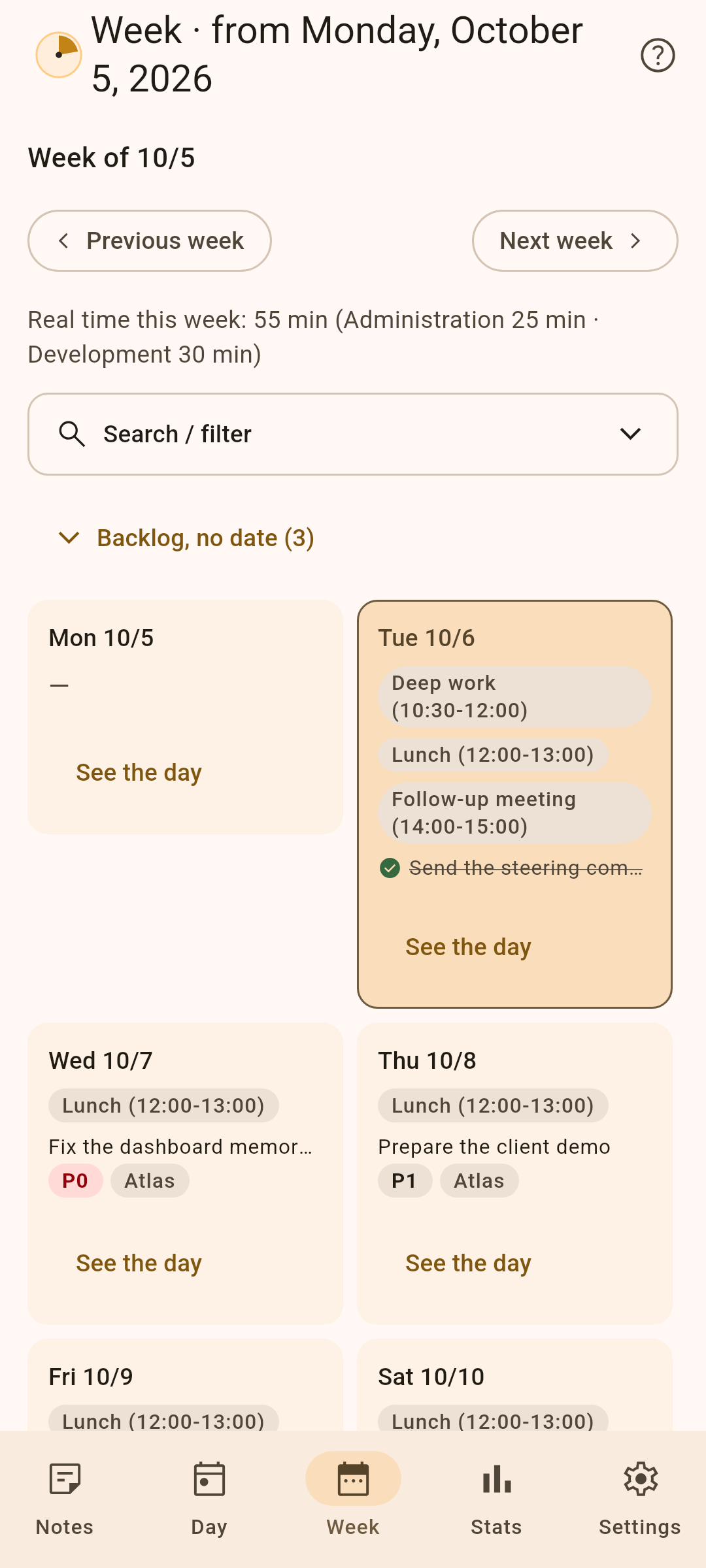Image resolution: width=706 pixels, height=1568 pixels.
Task: Open the Notes tab icon
Action: tap(65, 1479)
